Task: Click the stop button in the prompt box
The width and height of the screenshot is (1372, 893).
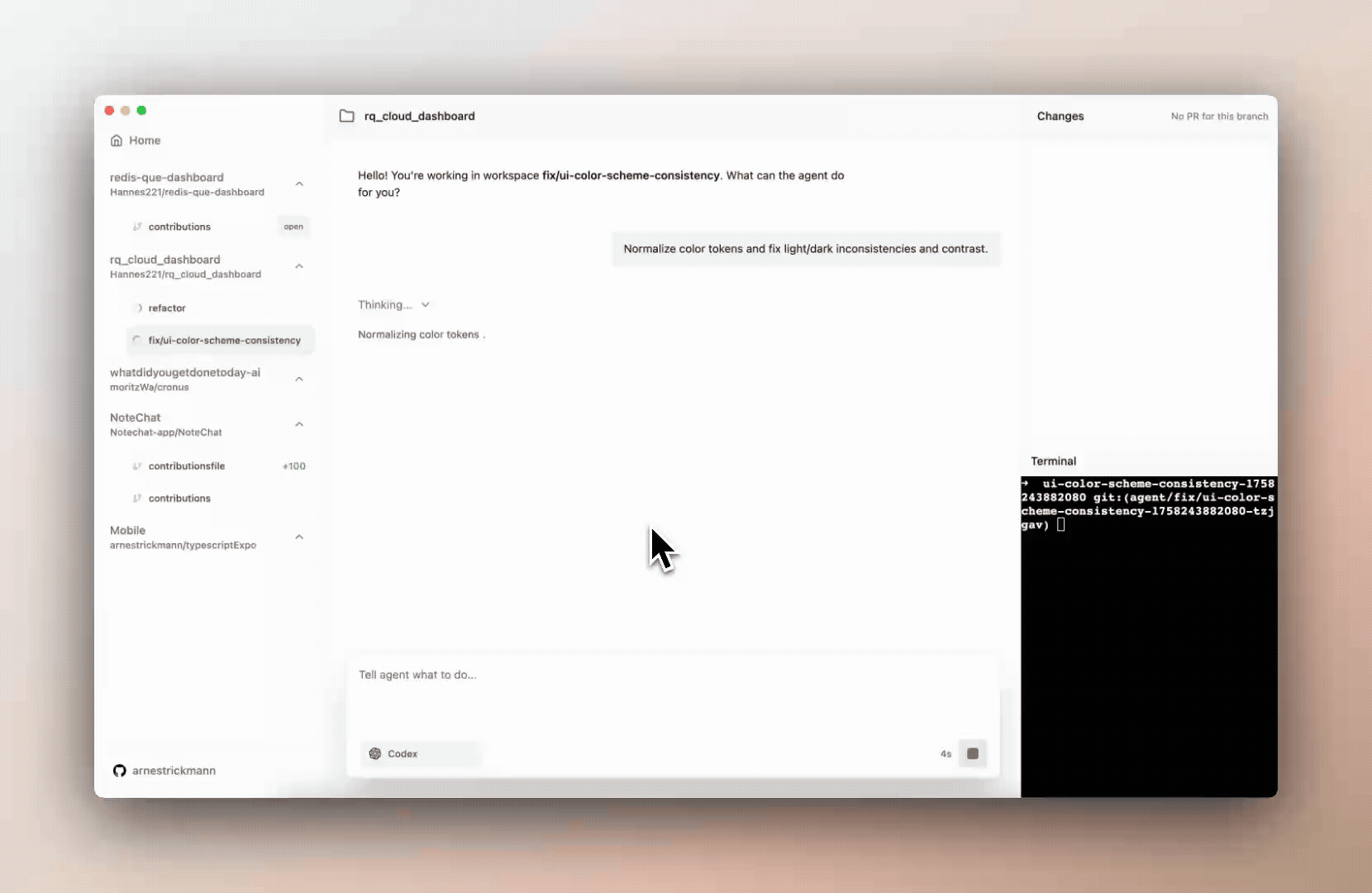Action: (973, 753)
